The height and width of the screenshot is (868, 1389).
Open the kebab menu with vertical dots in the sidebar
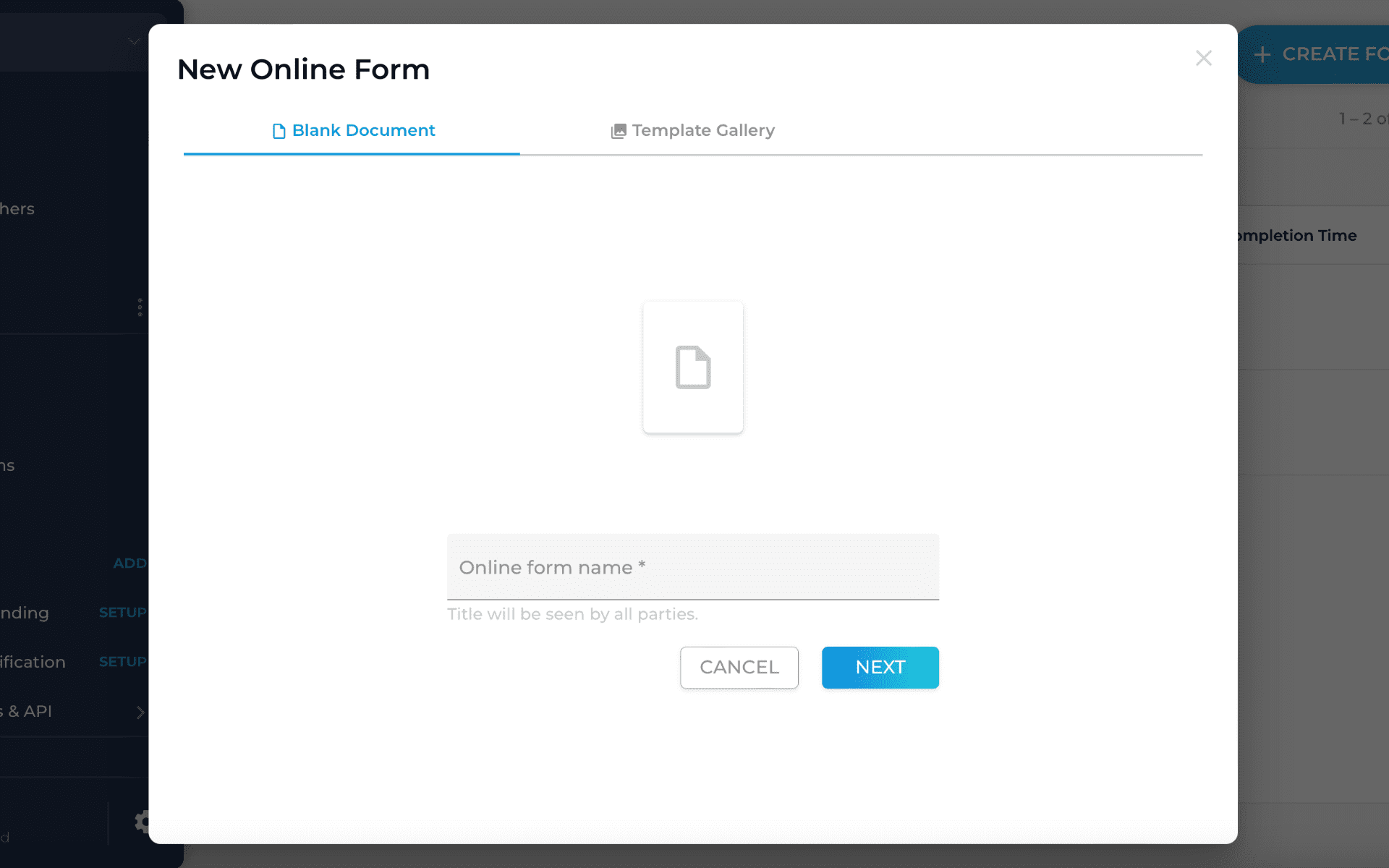tap(140, 307)
